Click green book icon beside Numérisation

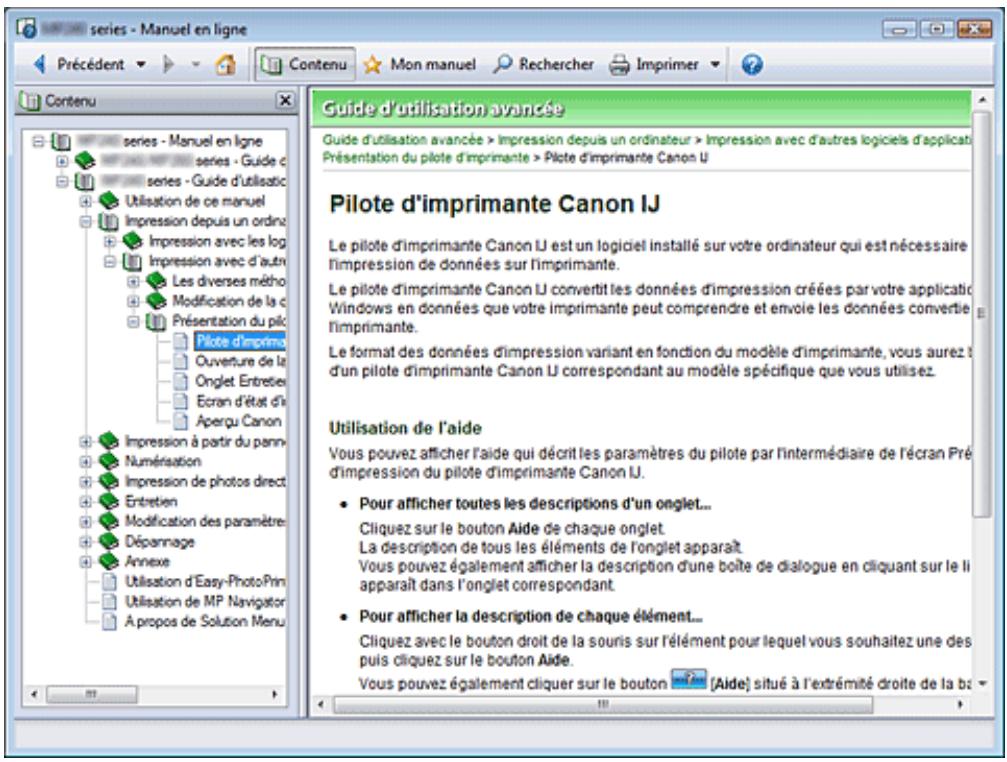coord(109,461)
